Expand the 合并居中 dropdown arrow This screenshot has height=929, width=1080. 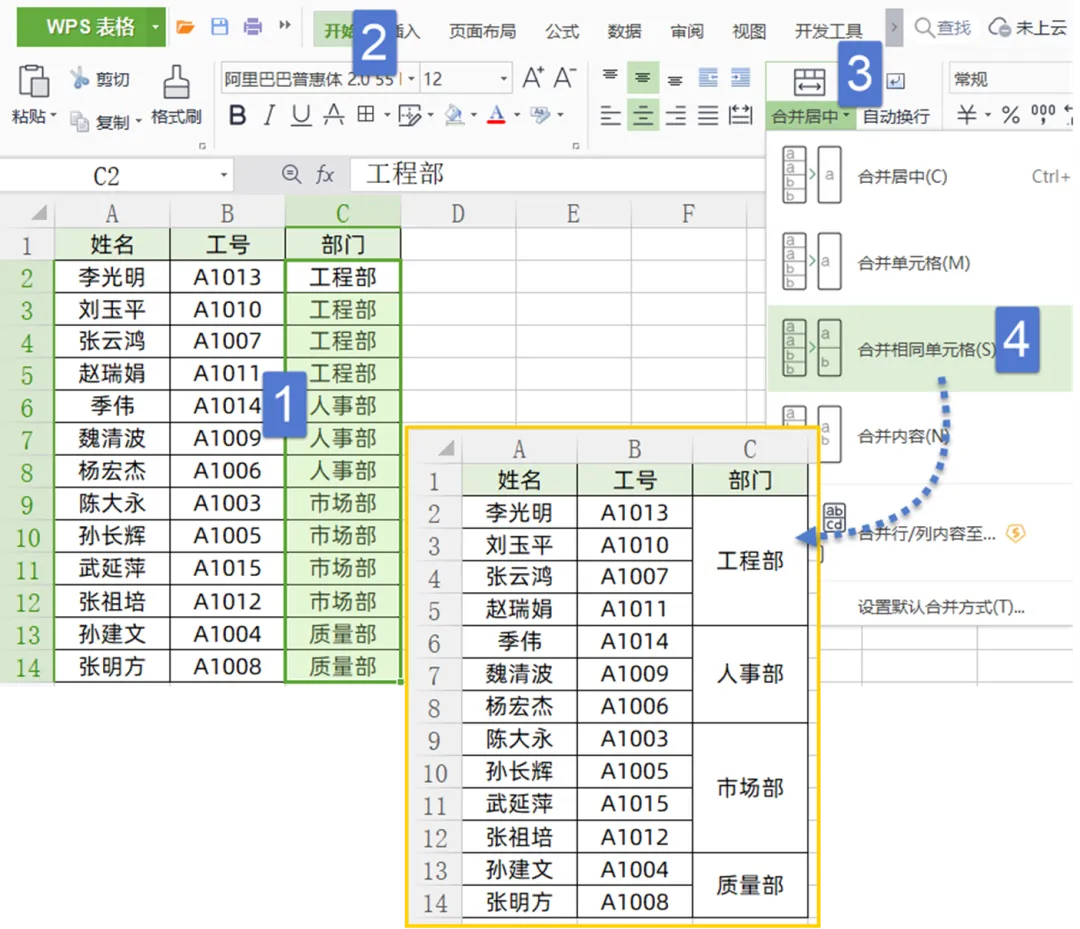coord(847,116)
